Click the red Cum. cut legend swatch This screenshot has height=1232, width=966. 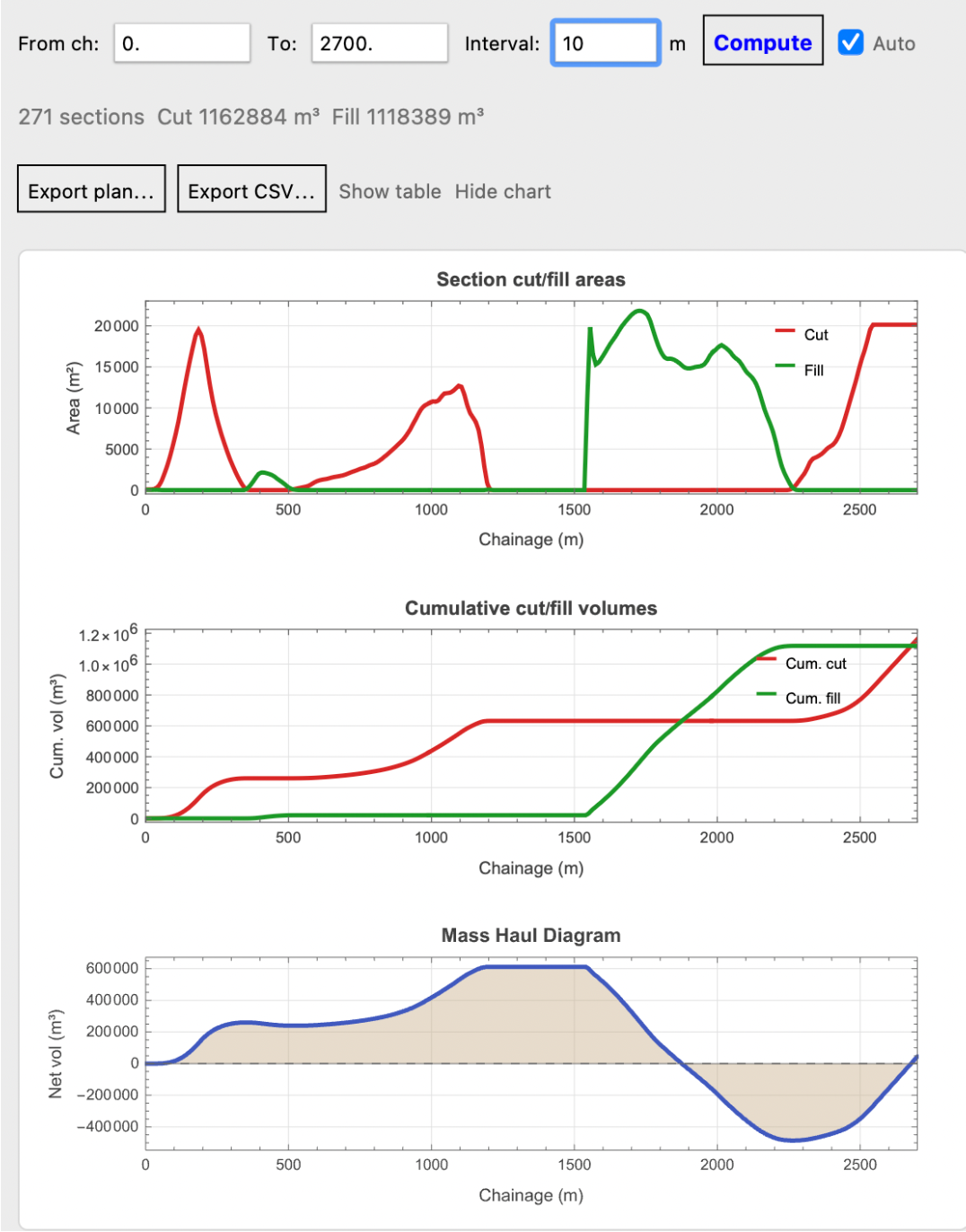(x=767, y=660)
